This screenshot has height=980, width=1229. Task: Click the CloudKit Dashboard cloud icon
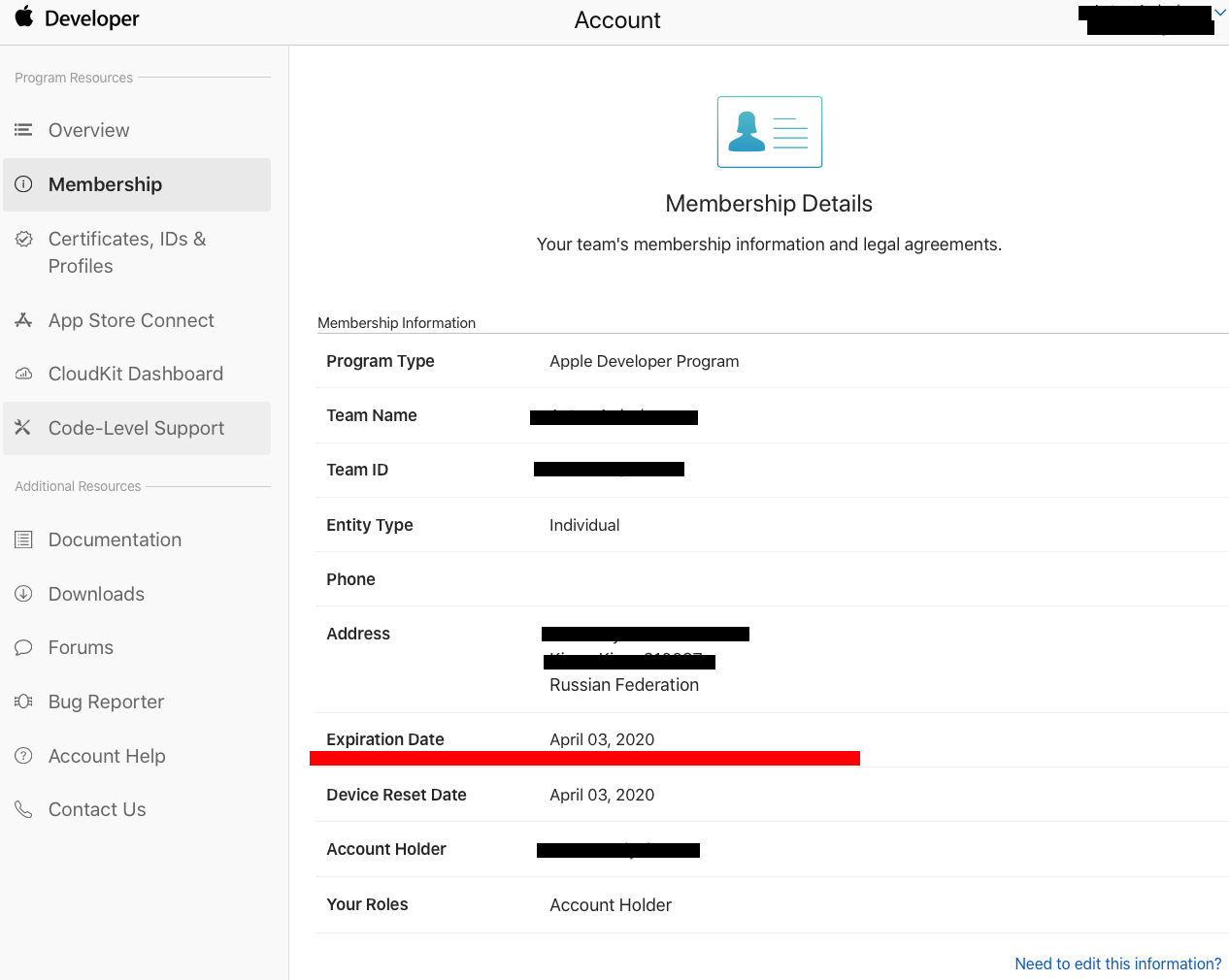[23, 374]
